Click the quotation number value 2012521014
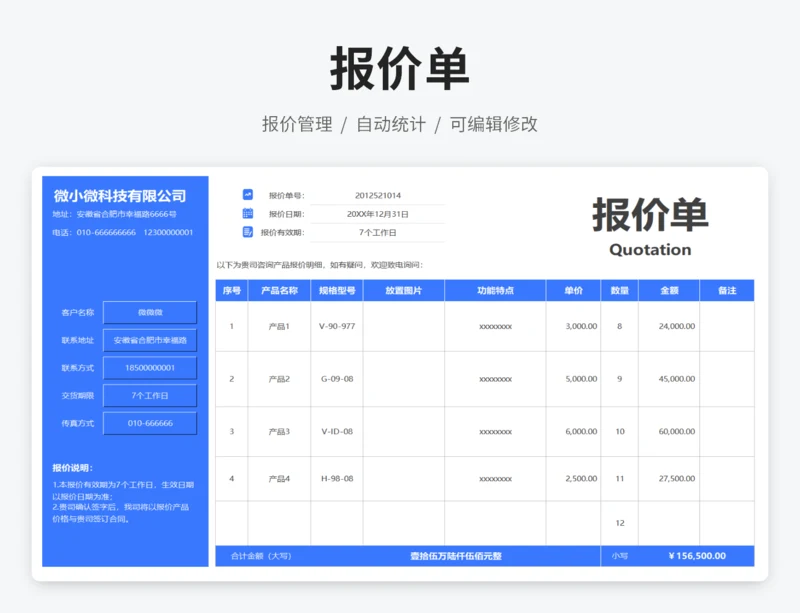 [378, 195]
